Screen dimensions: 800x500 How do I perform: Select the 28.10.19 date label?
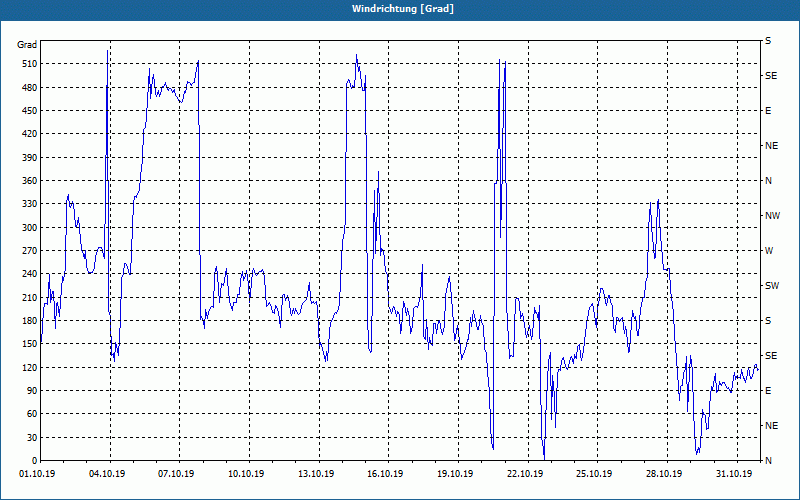[664, 474]
